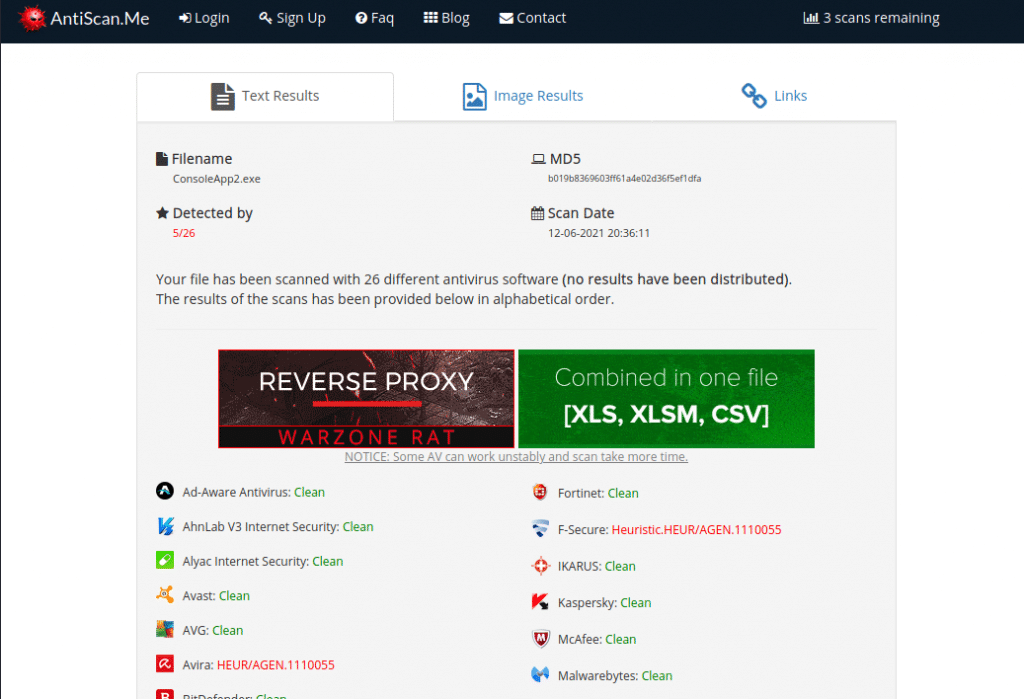Click the Malwarebytes icon

tap(540, 674)
